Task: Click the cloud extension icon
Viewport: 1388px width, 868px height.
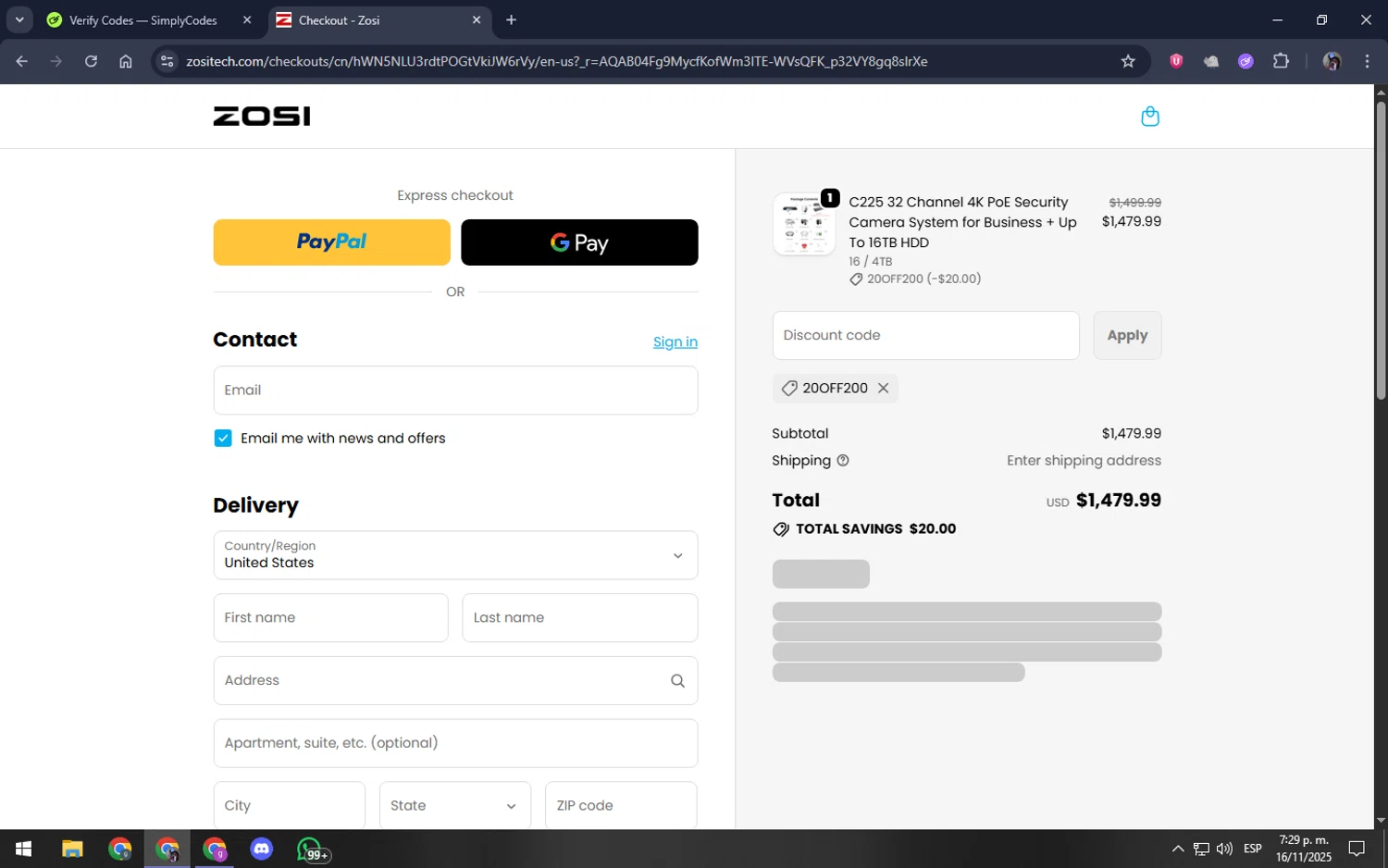Action: click(x=1211, y=61)
